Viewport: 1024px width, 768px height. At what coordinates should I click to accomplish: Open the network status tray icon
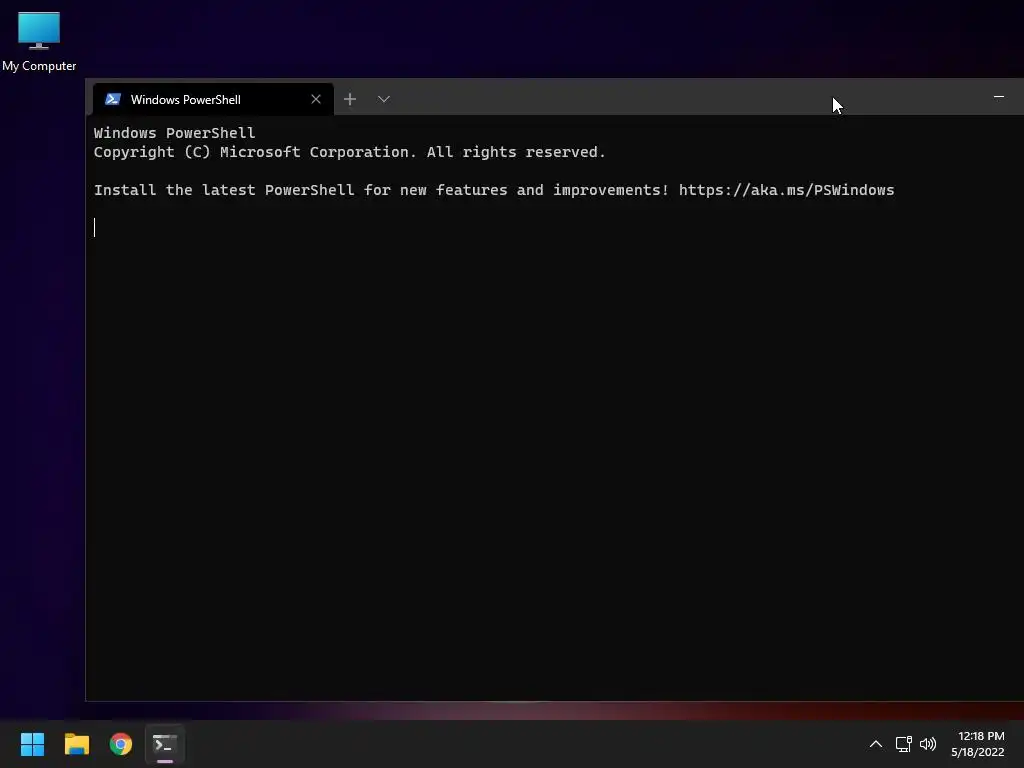[903, 744]
